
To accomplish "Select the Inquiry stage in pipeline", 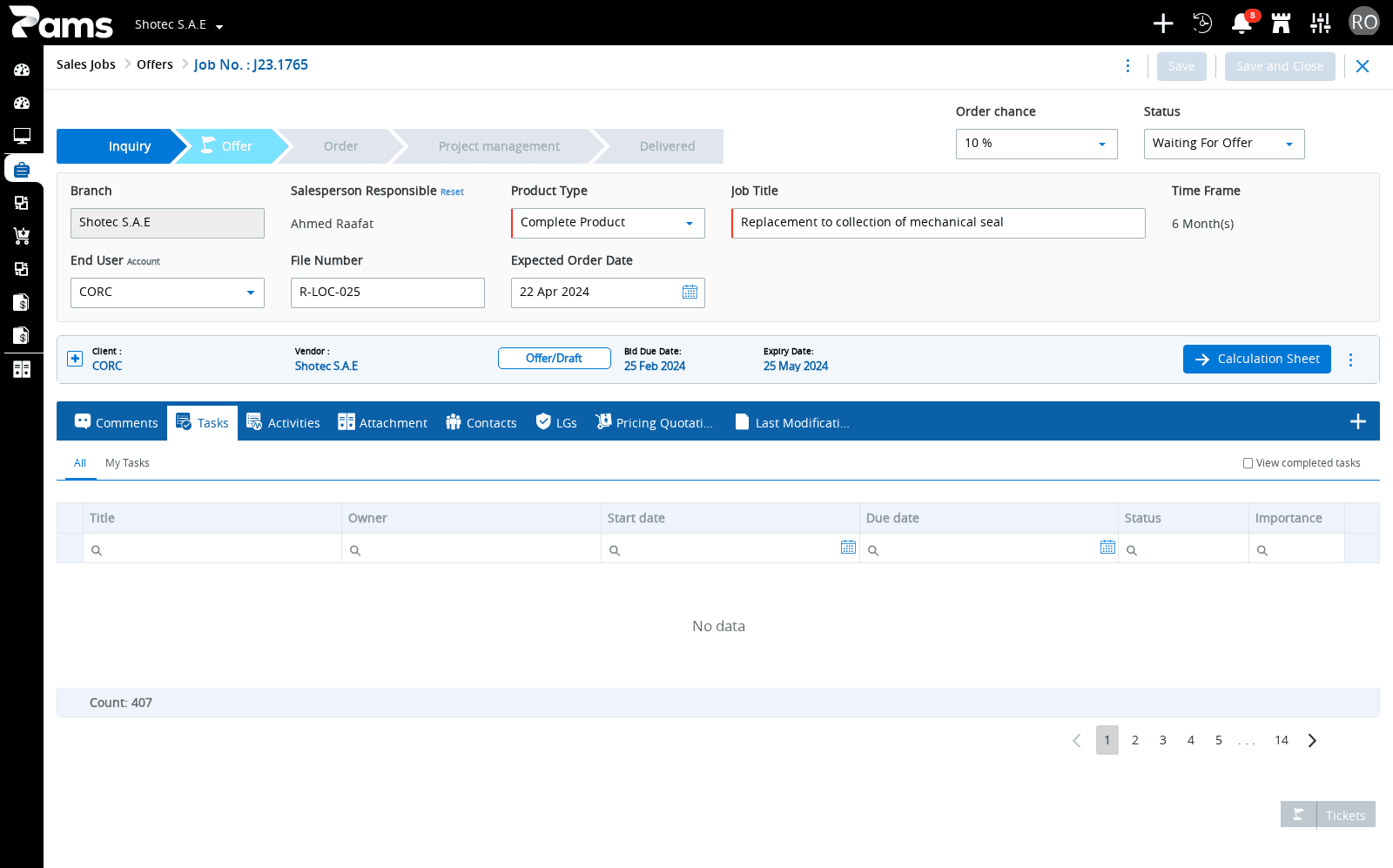I will coord(122,146).
